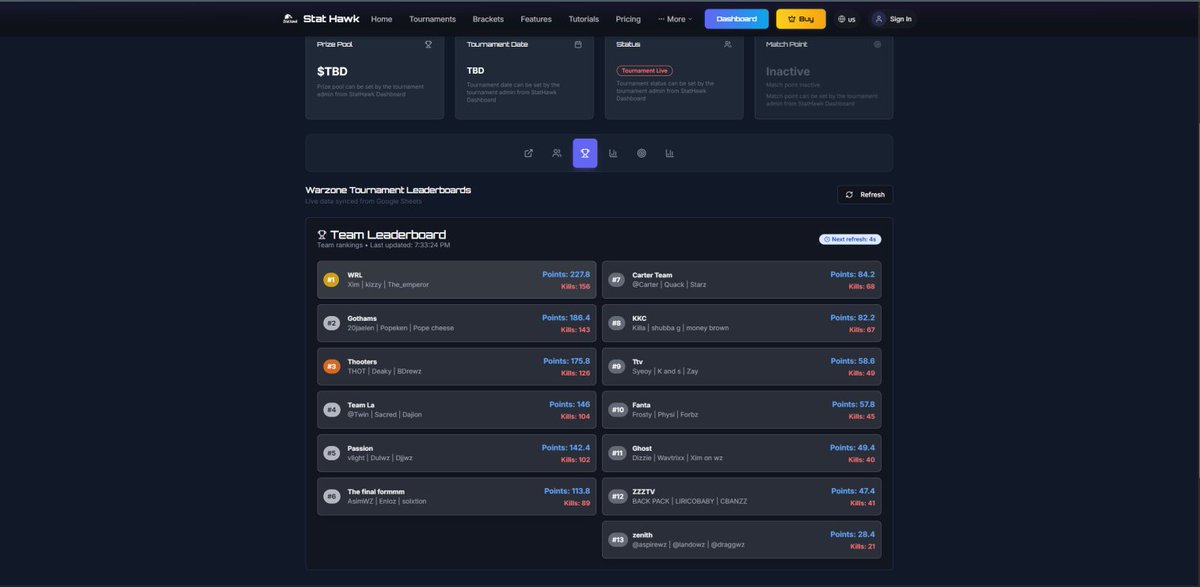Click the calendar icon on Tournament Date card
Viewport: 1200px width, 587px height.
pyautogui.click(x=575, y=42)
